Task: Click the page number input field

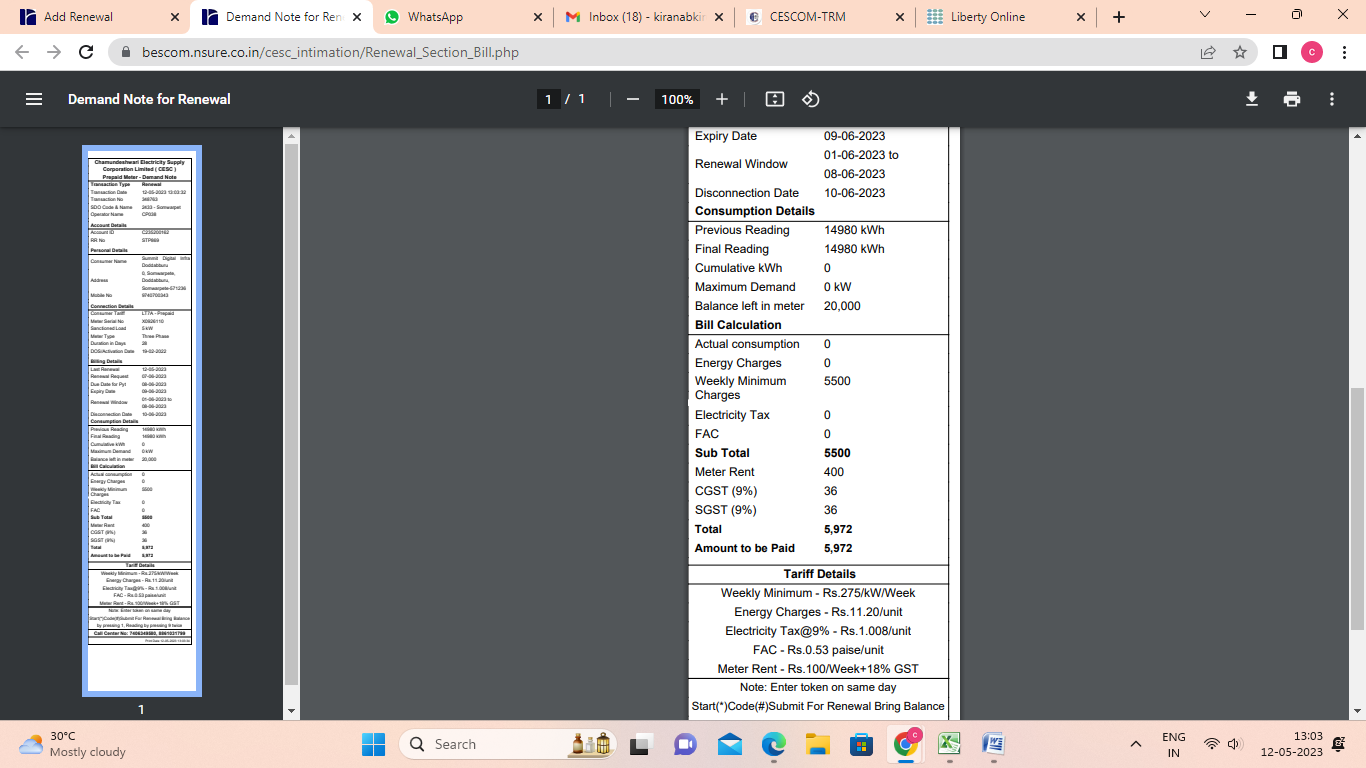Action: point(548,99)
